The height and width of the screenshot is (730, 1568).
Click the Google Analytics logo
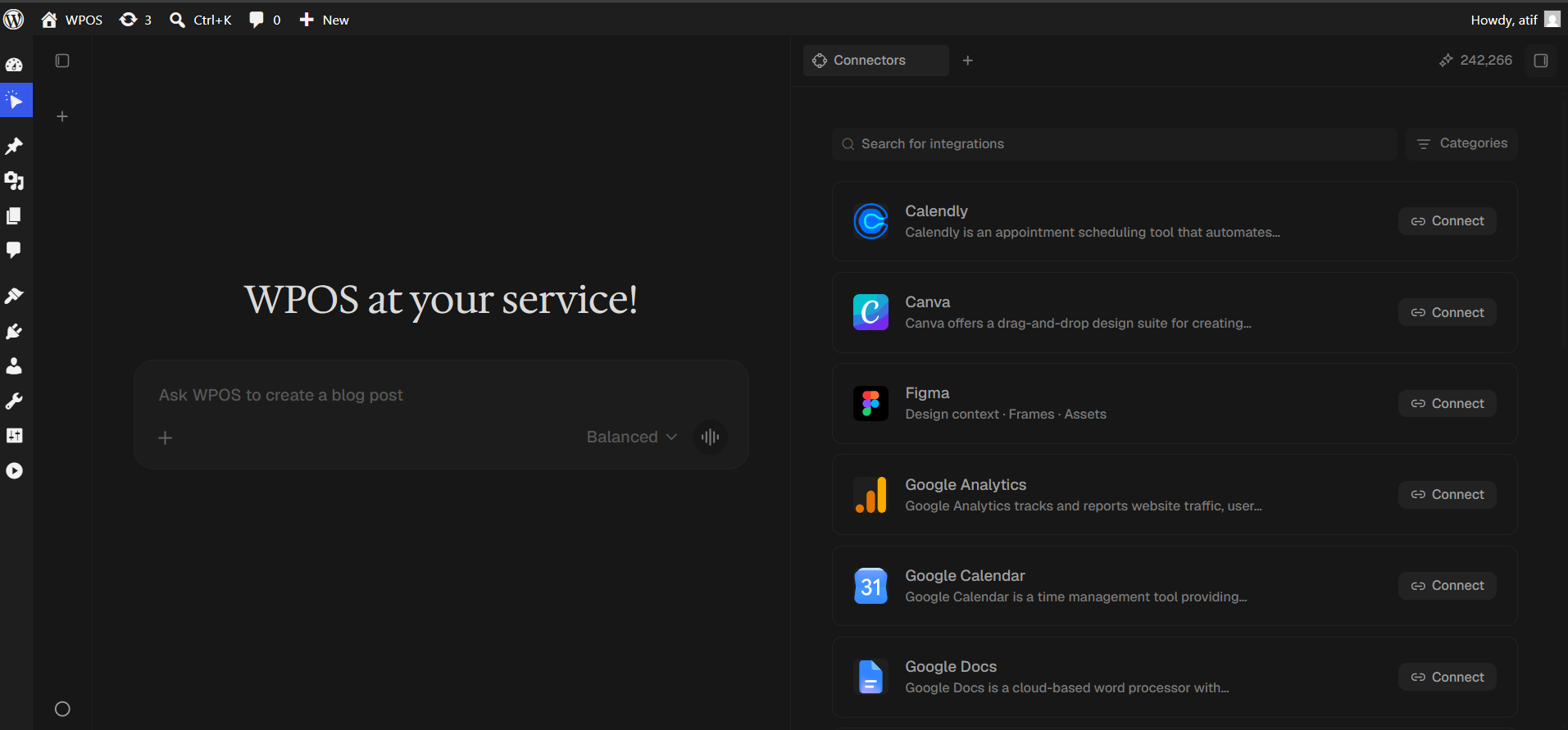pyautogui.click(x=870, y=495)
